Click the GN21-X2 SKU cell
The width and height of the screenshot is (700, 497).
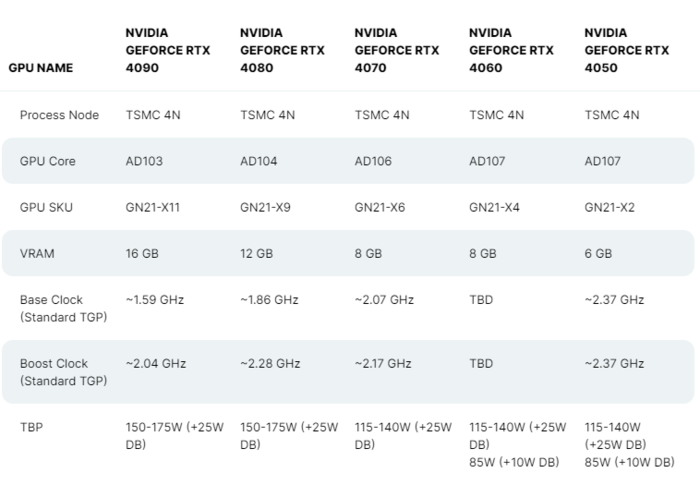tap(609, 208)
